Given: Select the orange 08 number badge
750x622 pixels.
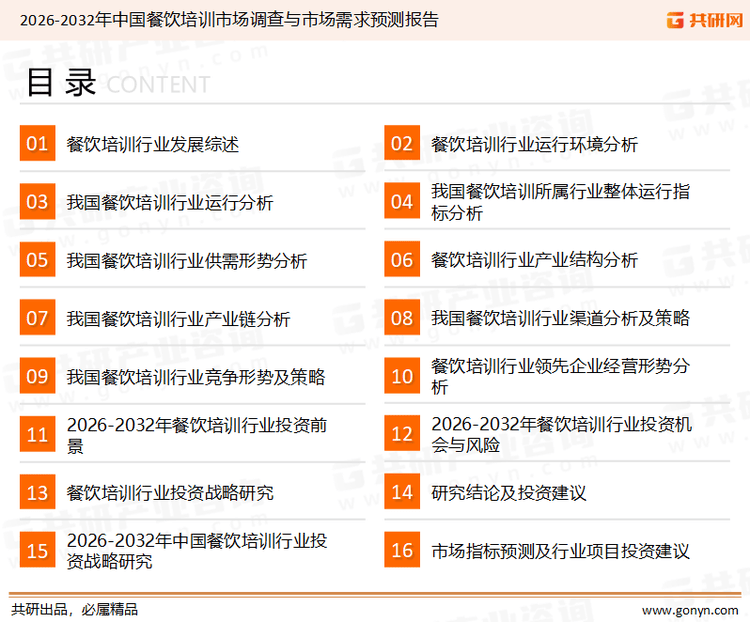Looking at the screenshot, I should click(x=402, y=319).
